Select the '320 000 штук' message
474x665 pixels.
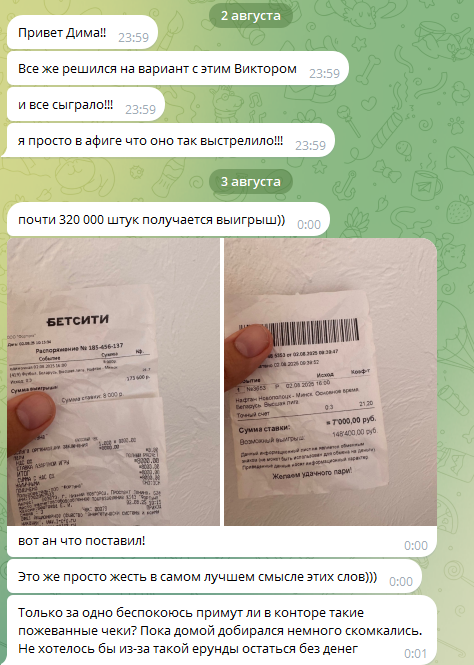(x=168, y=220)
